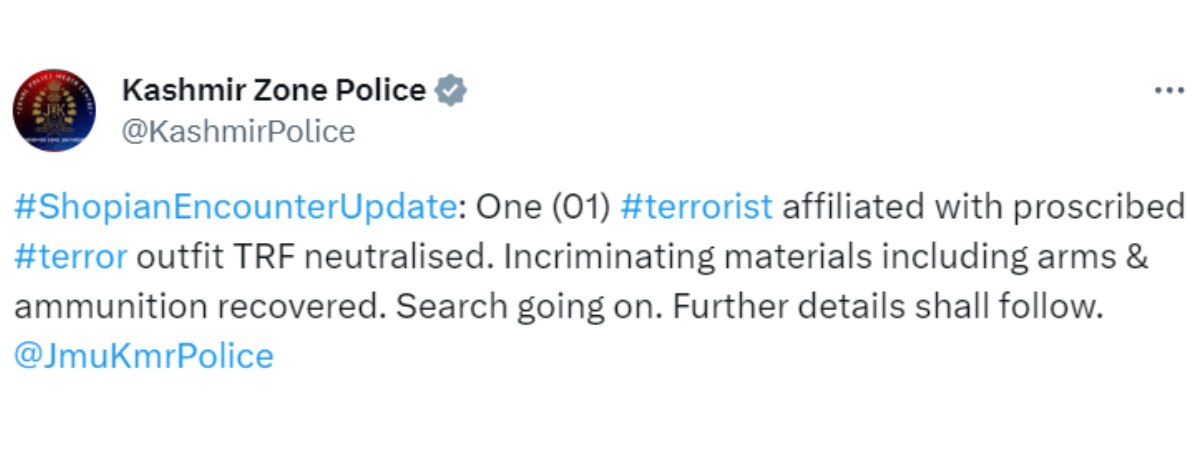Click the #terrorist hashtag
The width and height of the screenshot is (1200, 454).
[696, 207]
